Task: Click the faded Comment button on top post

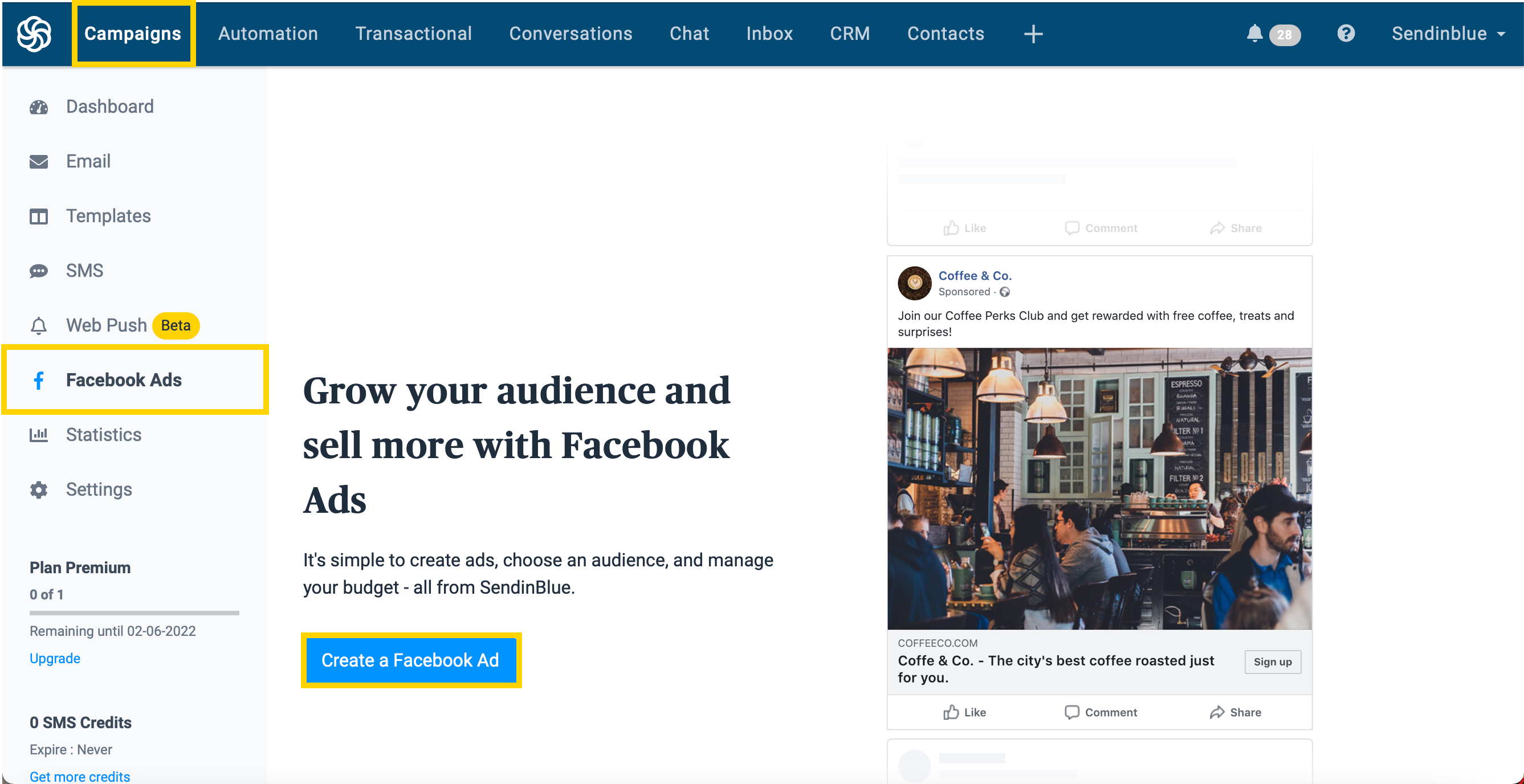Action: [x=1101, y=228]
